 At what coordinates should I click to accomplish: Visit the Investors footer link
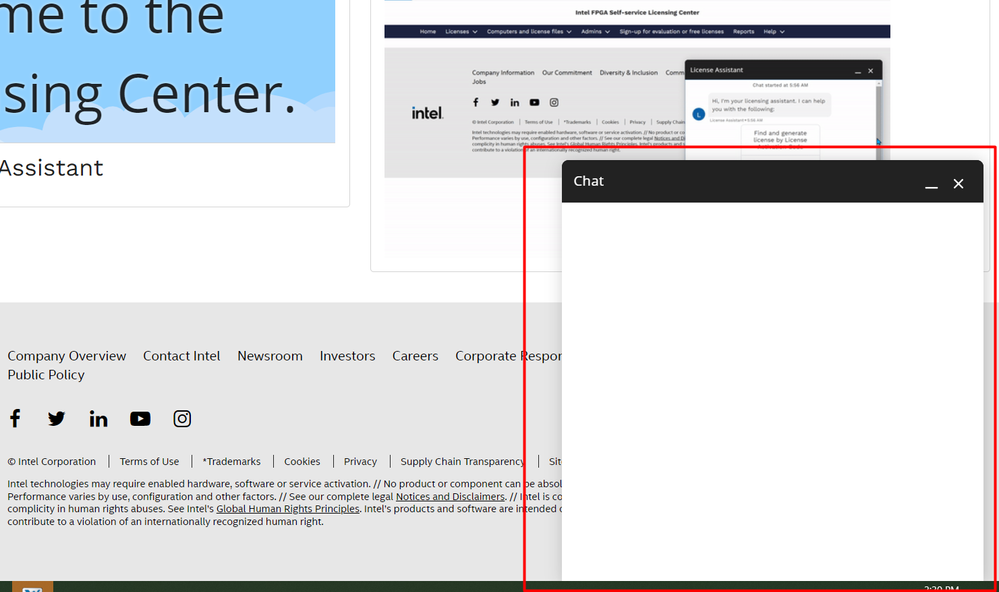click(x=347, y=356)
